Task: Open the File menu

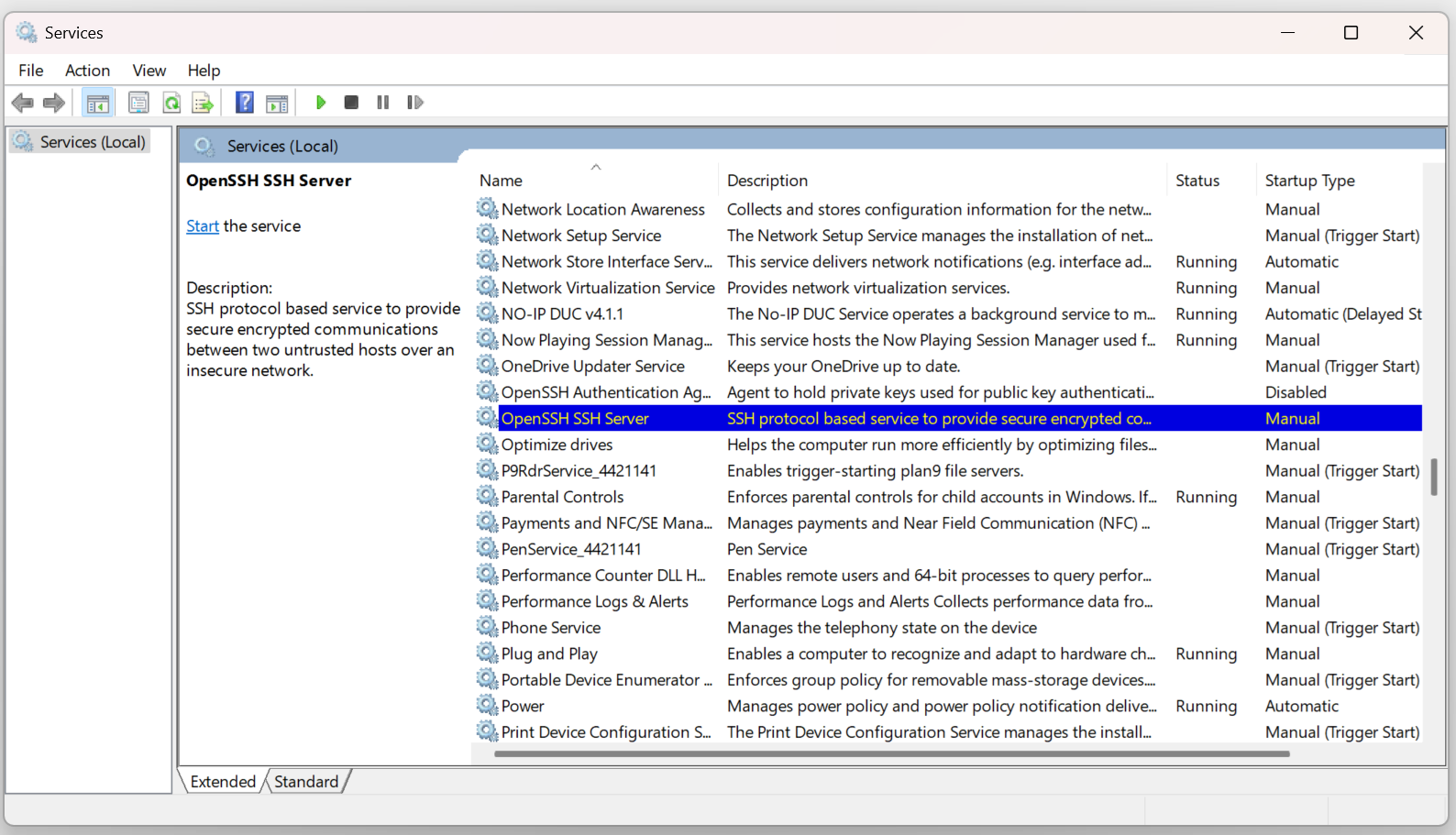Action: point(31,71)
